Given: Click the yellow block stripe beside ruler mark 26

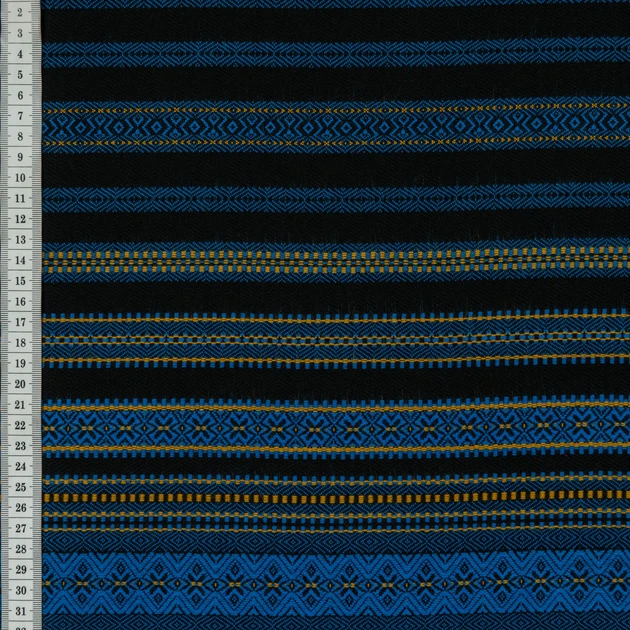Looking at the screenshot, I should coord(336,498).
